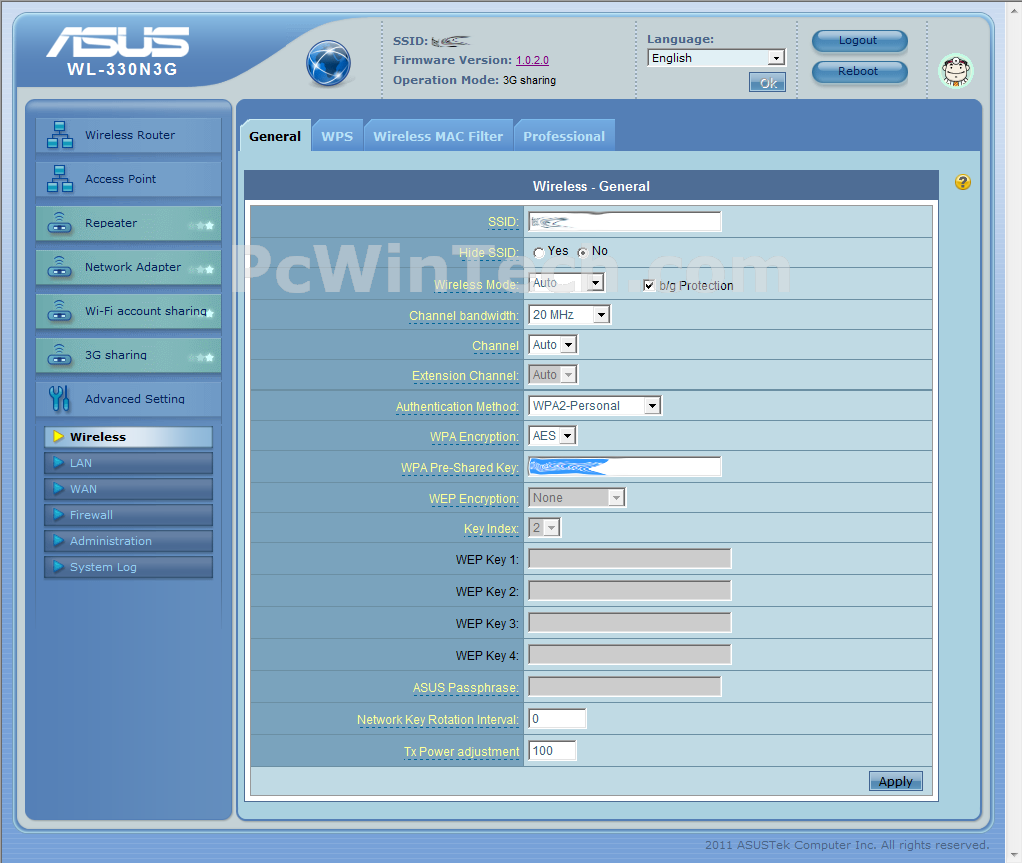1022x863 pixels.
Task: Click the arrow icon beside Administration
Action: pos(58,541)
